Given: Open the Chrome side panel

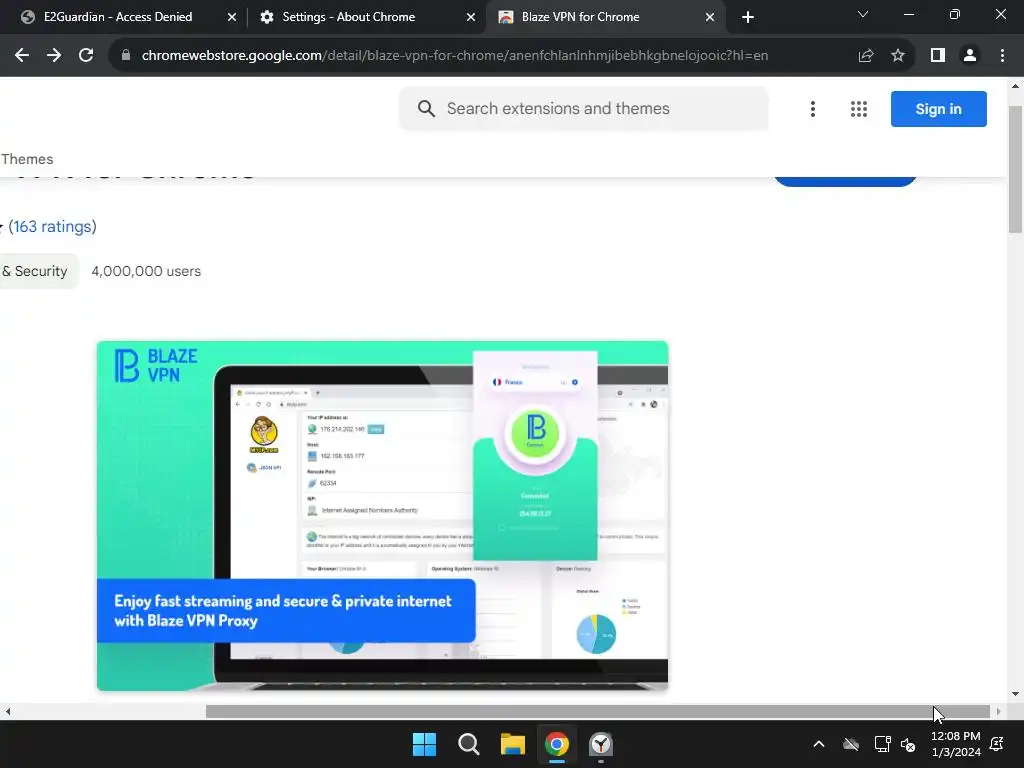Looking at the screenshot, I should pyautogui.click(x=938, y=56).
